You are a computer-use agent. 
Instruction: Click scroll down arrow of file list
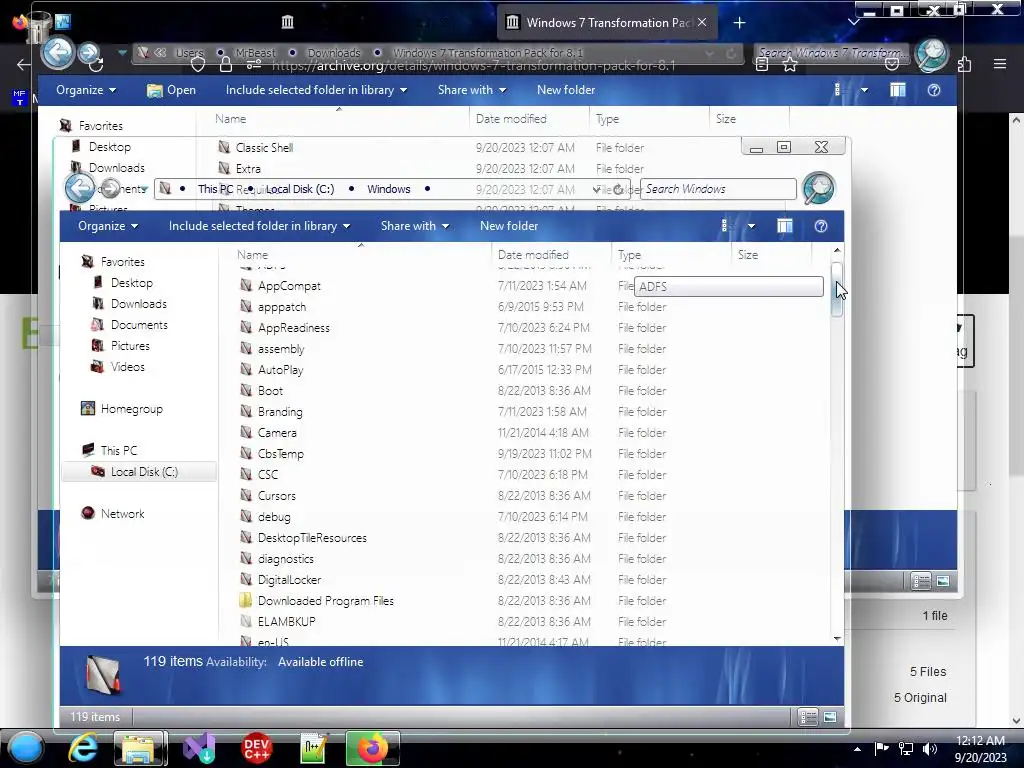[837, 638]
